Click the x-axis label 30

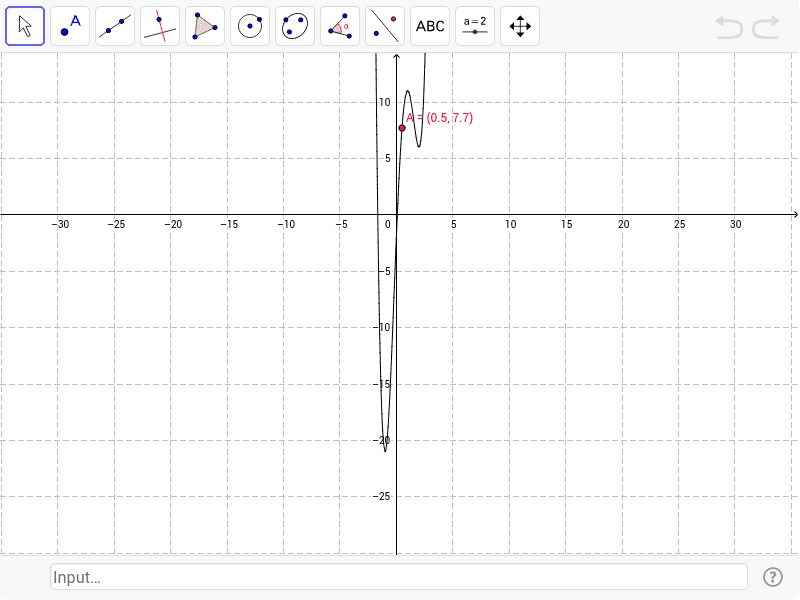pos(736,224)
